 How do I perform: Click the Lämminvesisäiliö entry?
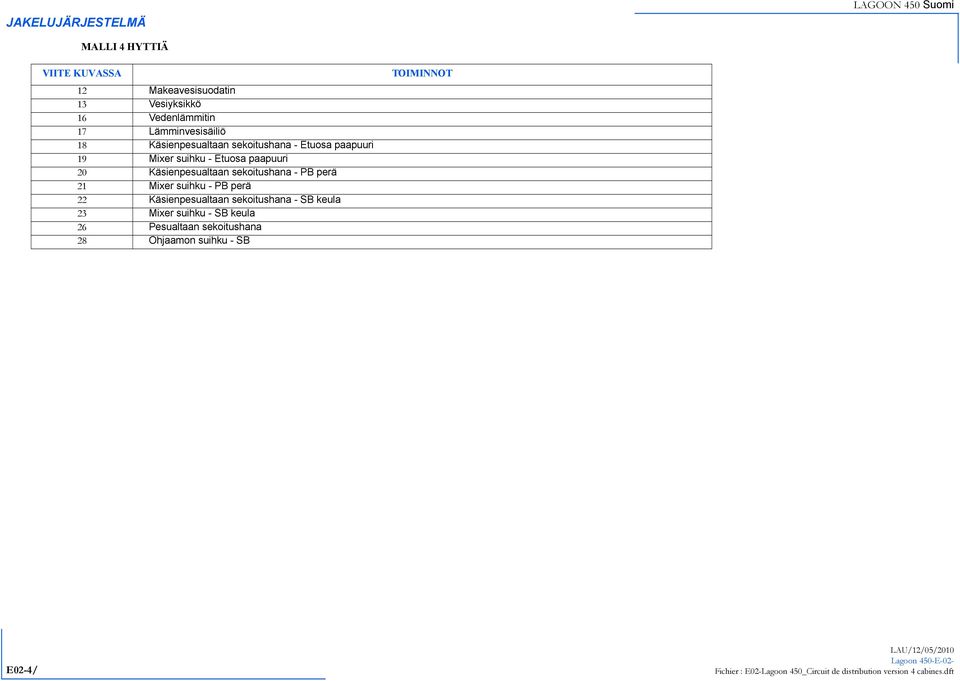click(187, 131)
